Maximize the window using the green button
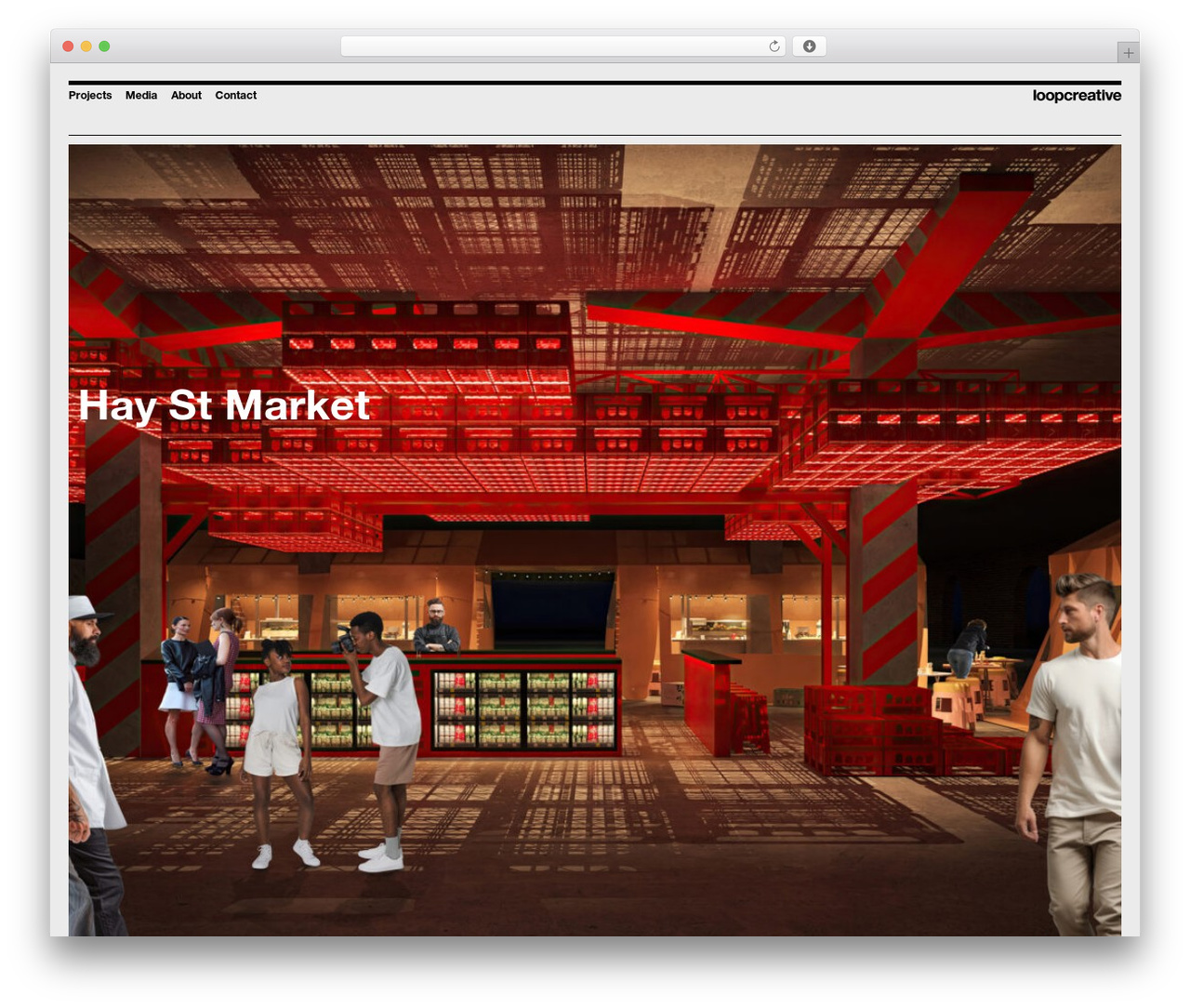The height and width of the screenshot is (1008, 1190). pos(104,46)
